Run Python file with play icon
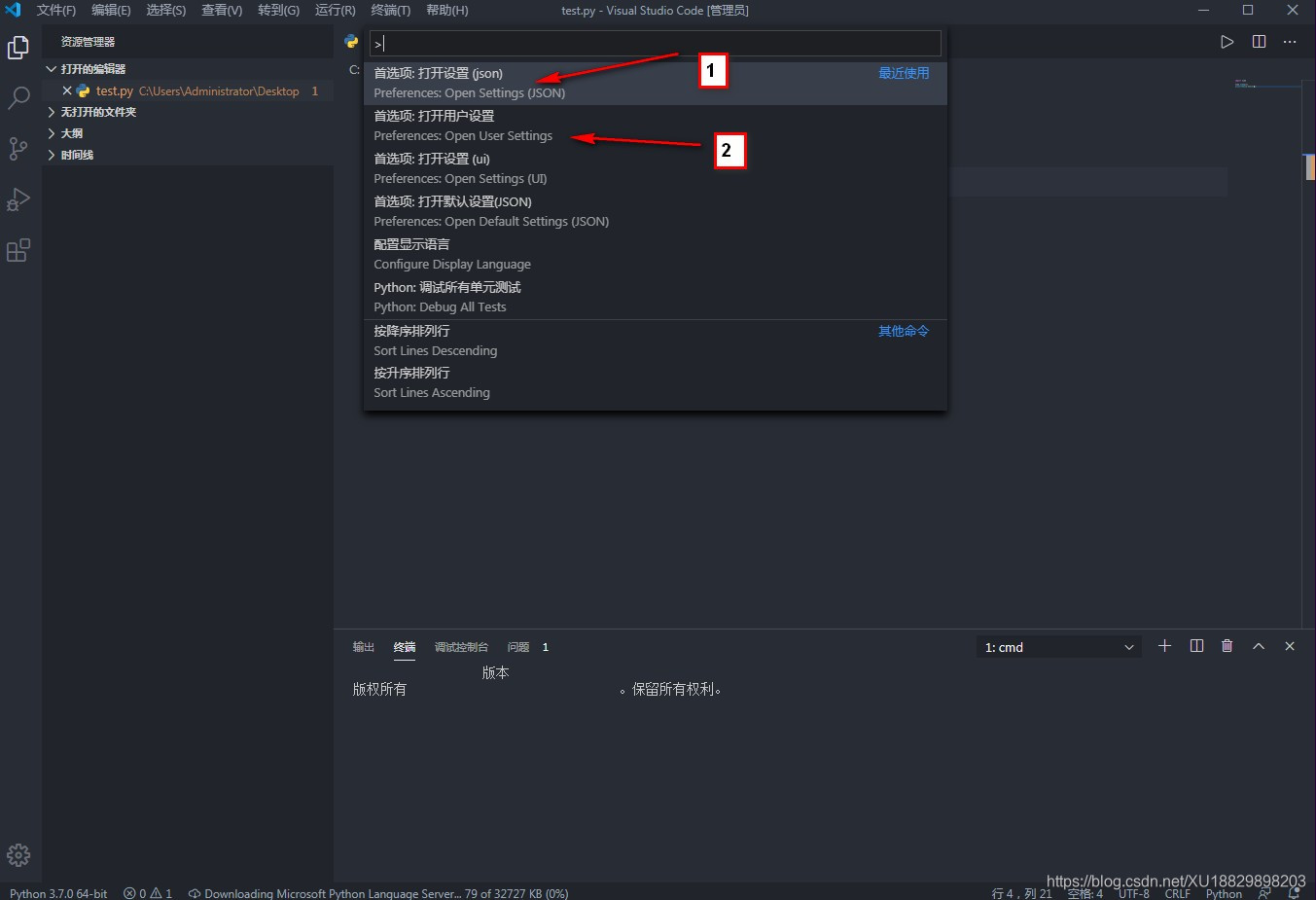The image size is (1316, 900). coord(1227,42)
